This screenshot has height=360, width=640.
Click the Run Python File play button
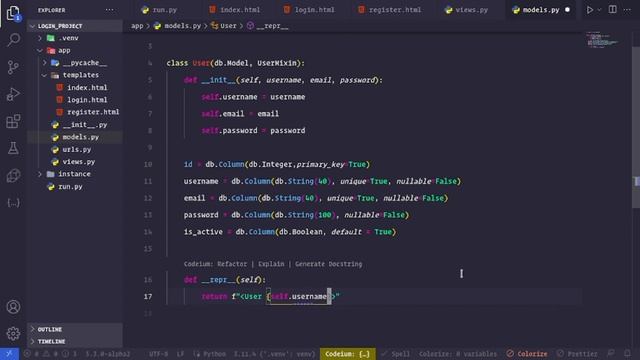[590, 10]
